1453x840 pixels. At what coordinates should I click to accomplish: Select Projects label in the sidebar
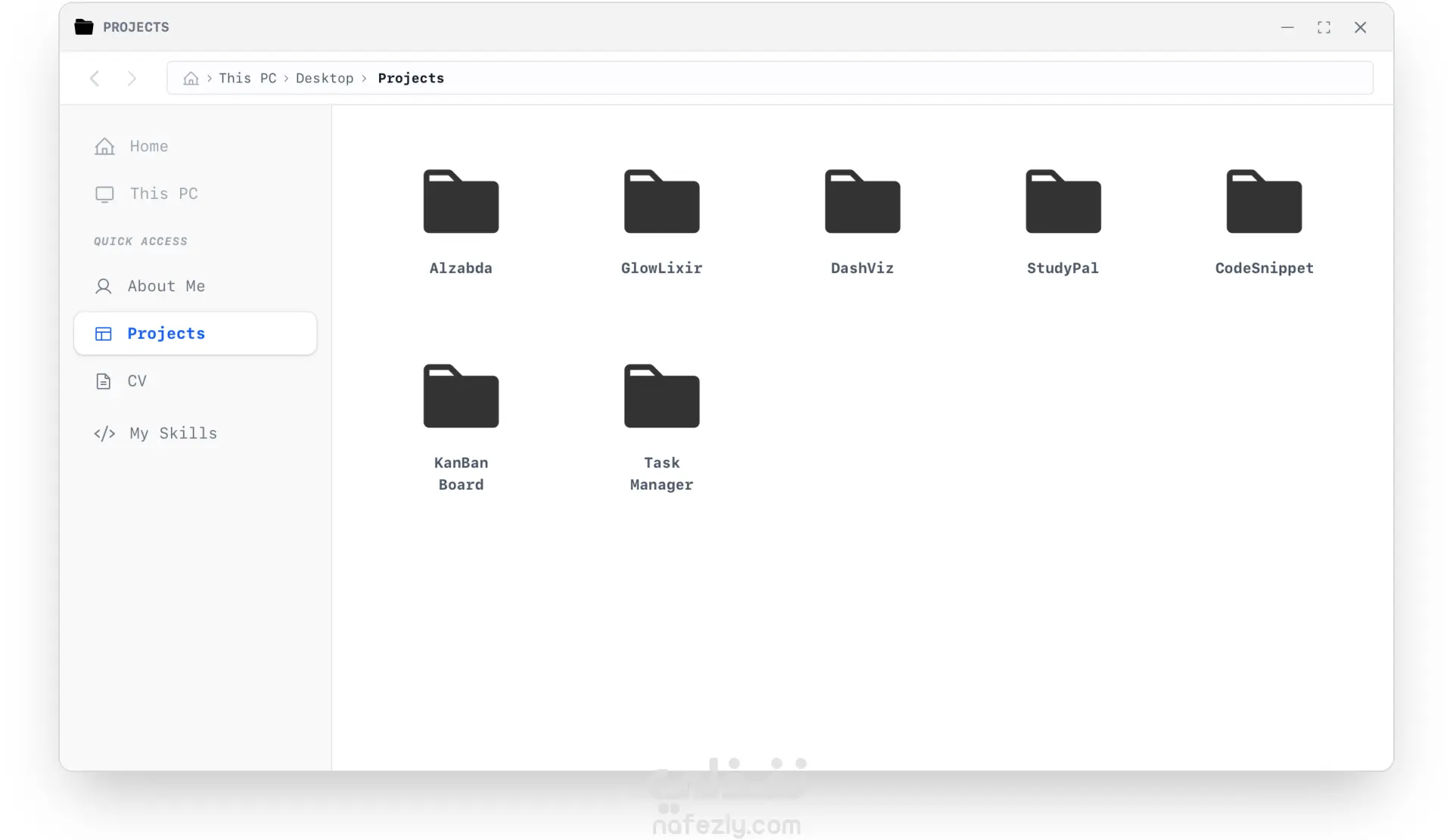pos(166,334)
